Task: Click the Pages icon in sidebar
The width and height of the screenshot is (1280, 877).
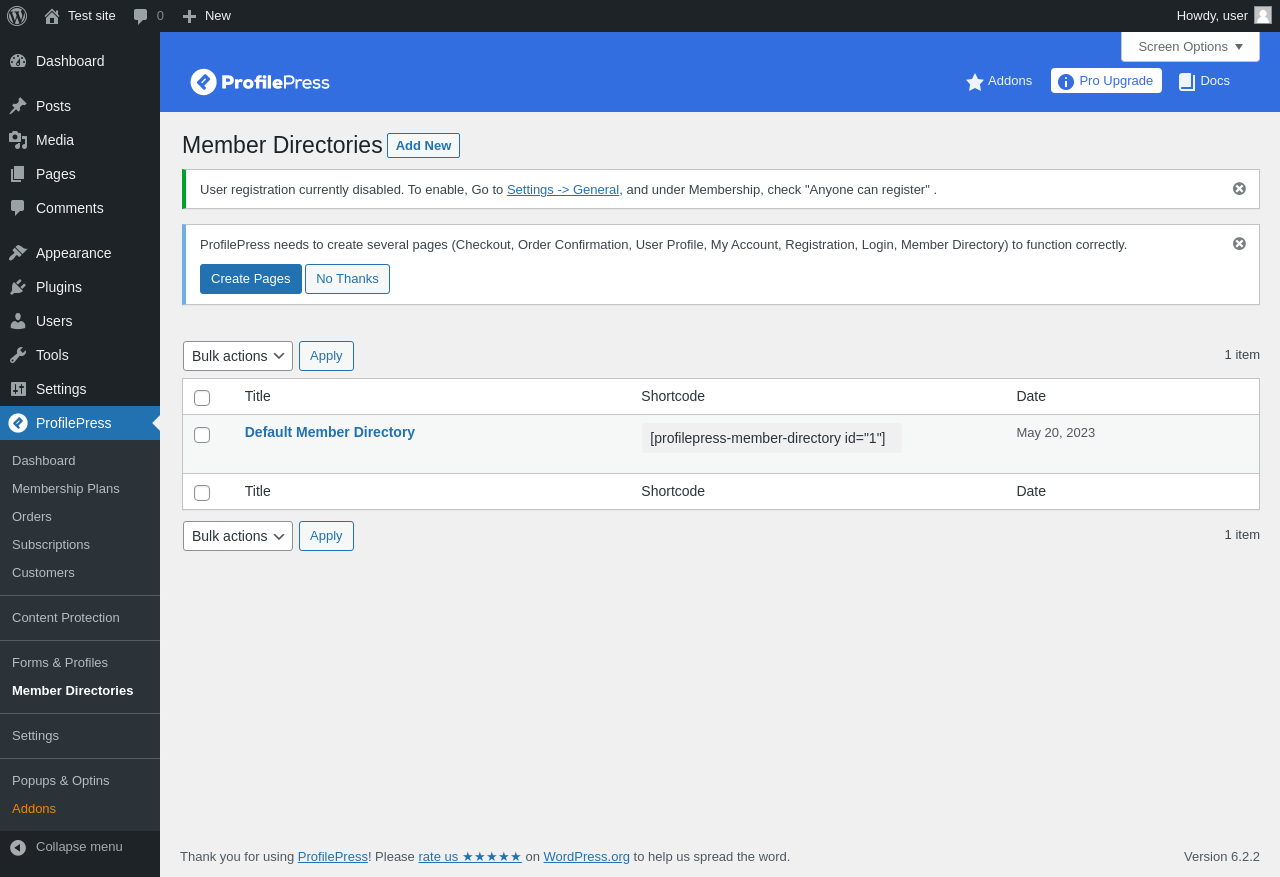Action: click(18, 174)
